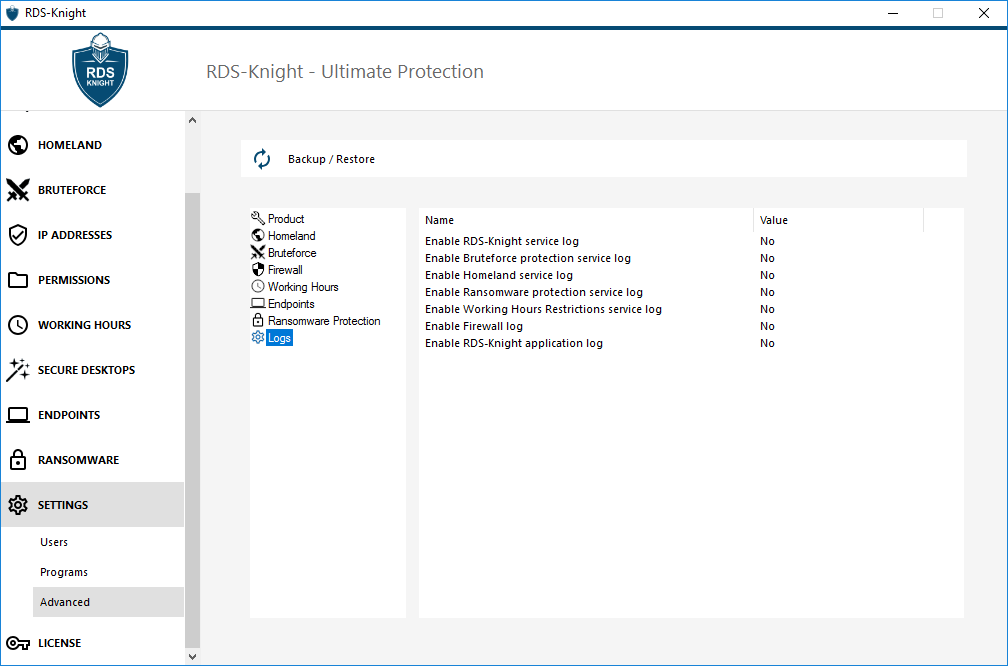1008x666 pixels.
Task: Click the Bruteforce swords icon in settings tree
Action: (258, 253)
